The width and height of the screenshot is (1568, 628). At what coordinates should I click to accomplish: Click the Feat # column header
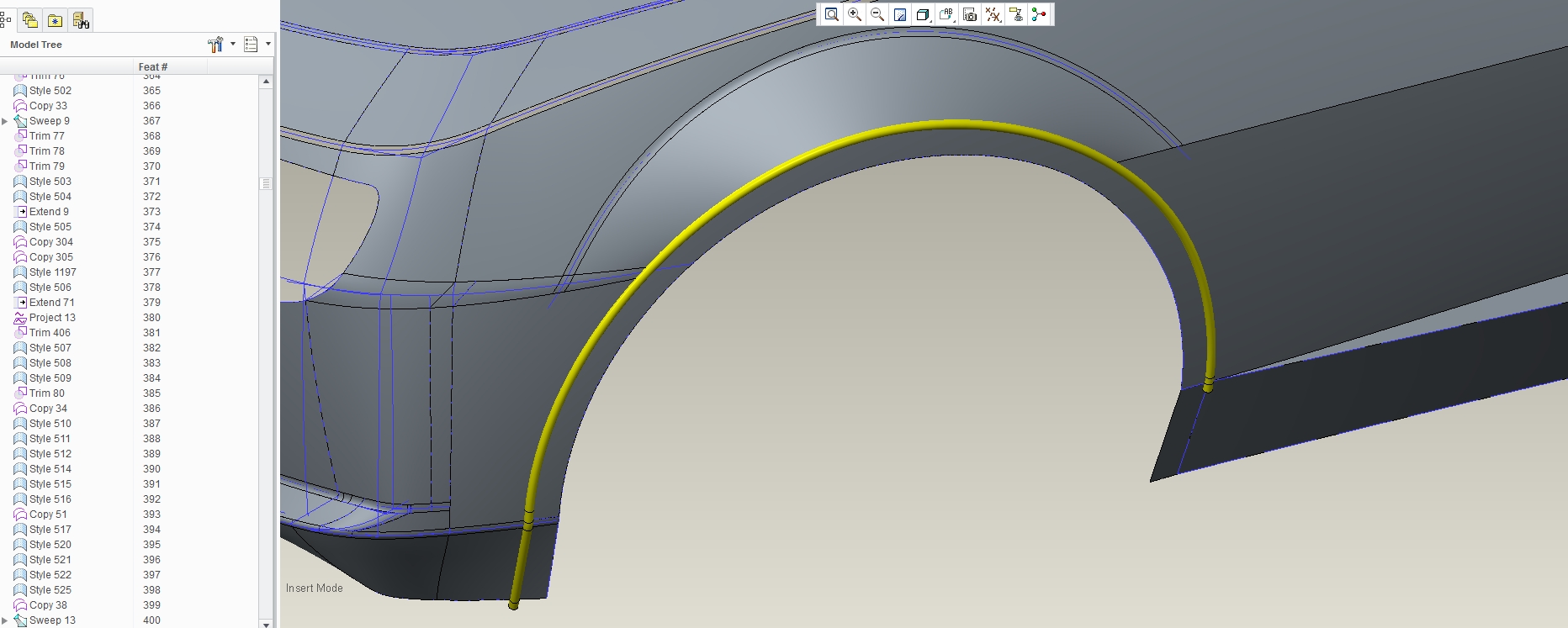point(153,67)
